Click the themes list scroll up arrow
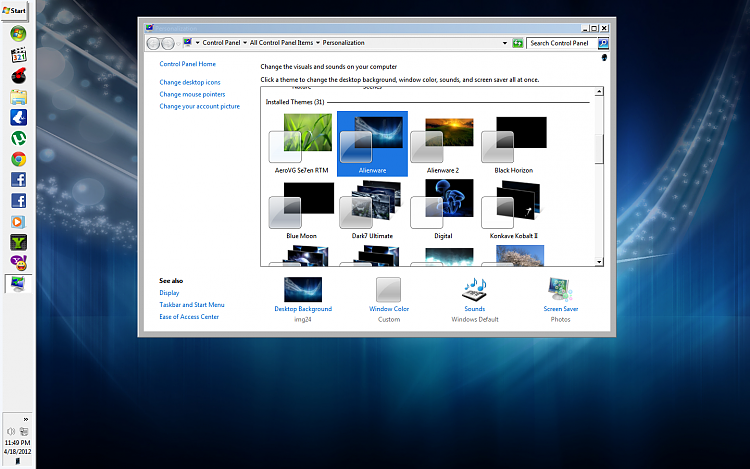This screenshot has height=469, width=750. click(x=599, y=91)
